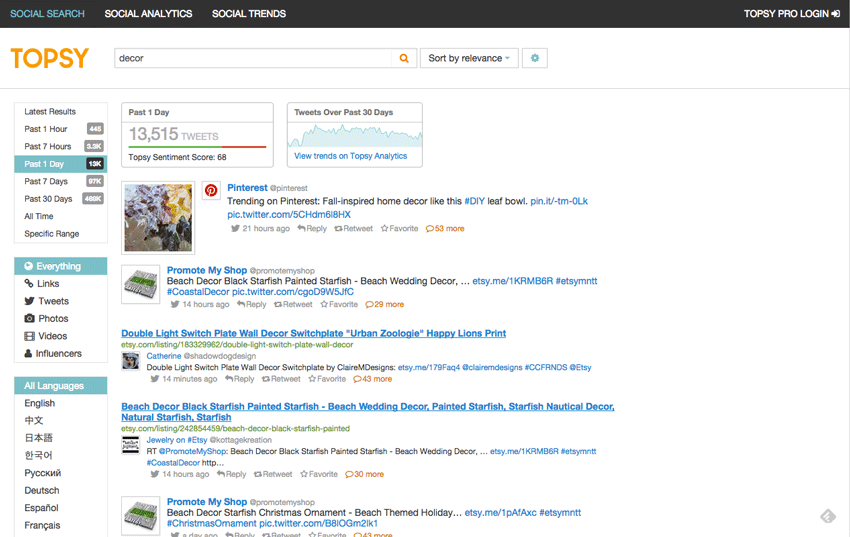This screenshot has width=850, height=537.
Task: Open Catherine's profile avatar
Action: click(x=131, y=361)
